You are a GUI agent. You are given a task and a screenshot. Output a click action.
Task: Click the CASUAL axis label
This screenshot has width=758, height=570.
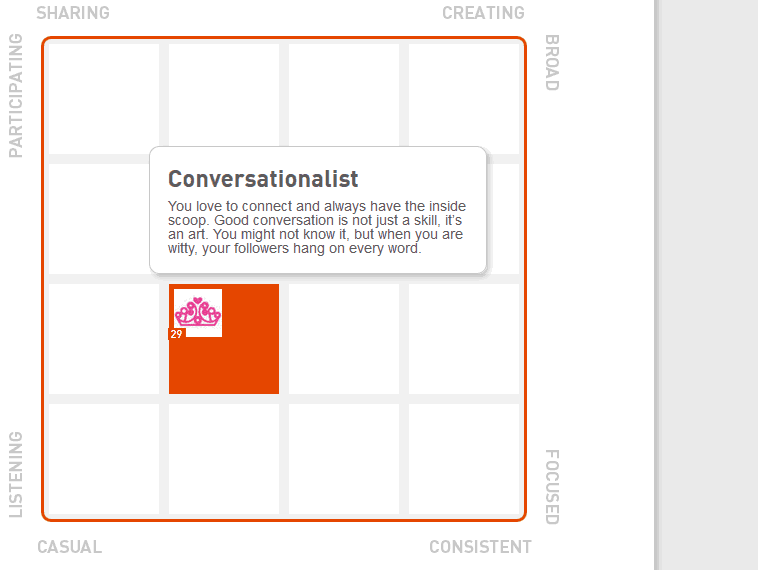coord(70,547)
